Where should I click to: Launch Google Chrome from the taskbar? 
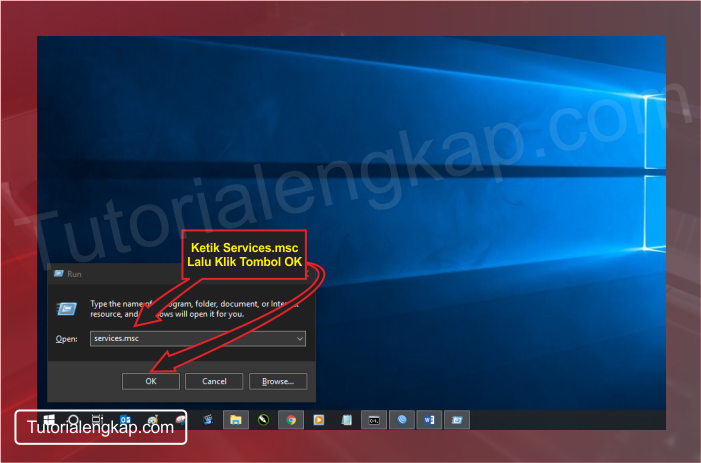(x=291, y=420)
